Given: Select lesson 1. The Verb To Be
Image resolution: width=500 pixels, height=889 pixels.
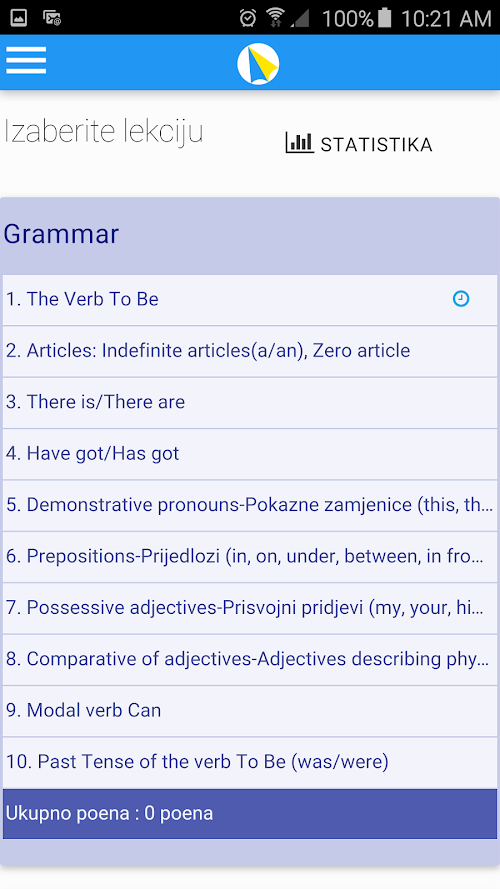Looking at the screenshot, I should pyautogui.click(x=250, y=300).
